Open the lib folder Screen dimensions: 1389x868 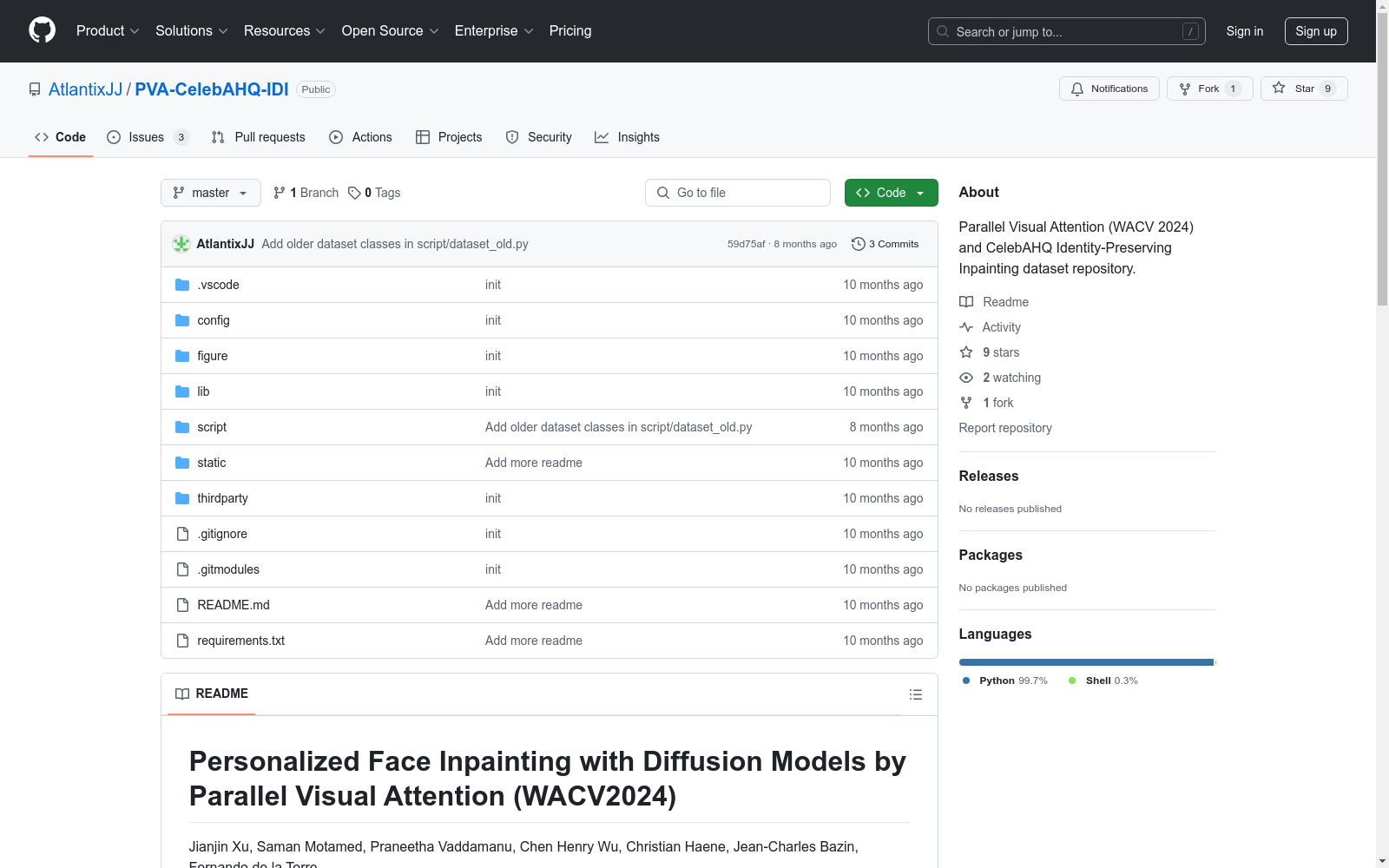203,391
